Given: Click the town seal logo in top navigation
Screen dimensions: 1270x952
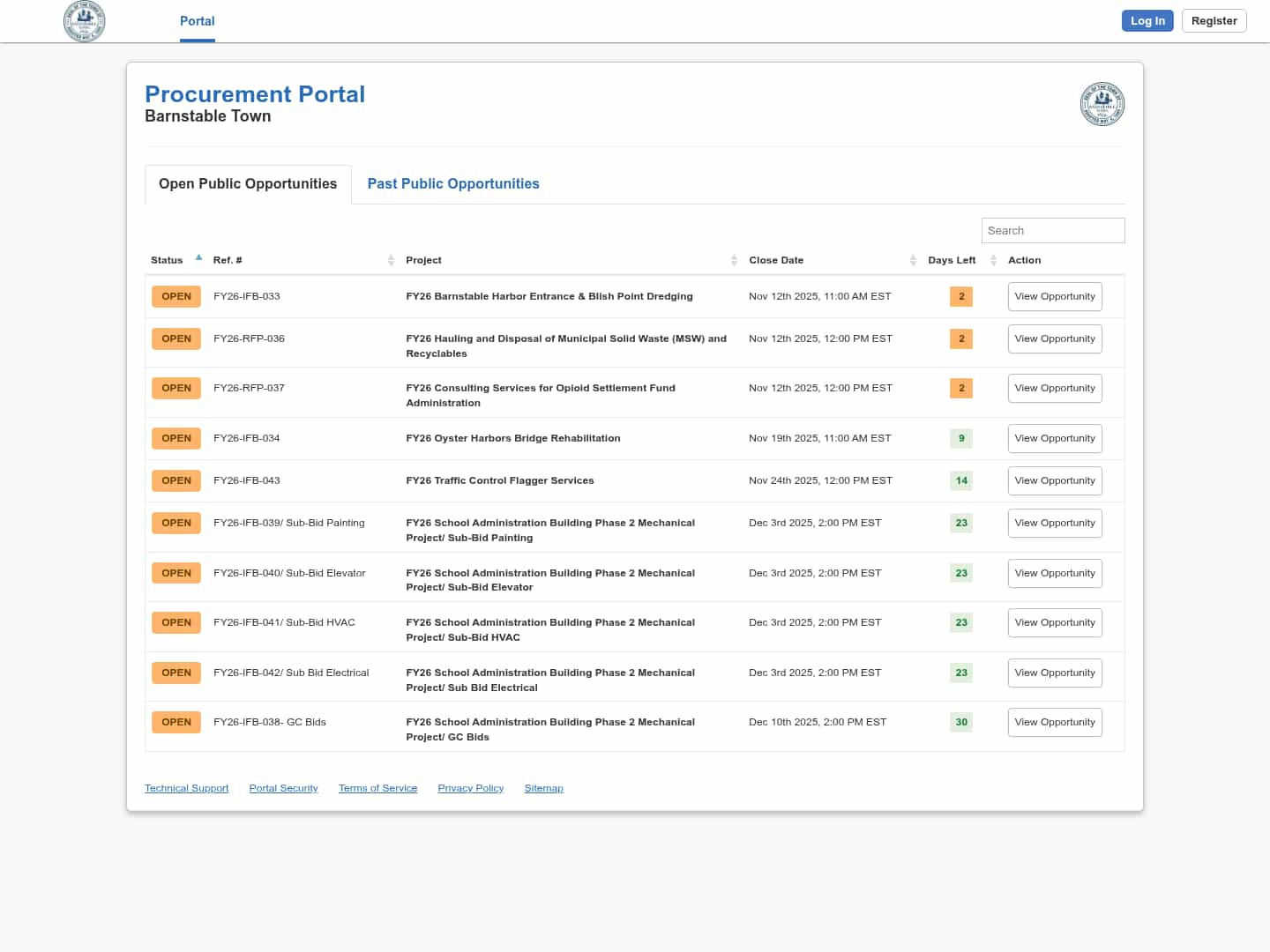Looking at the screenshot, I should pyautogui.click(x=85, y=21).
